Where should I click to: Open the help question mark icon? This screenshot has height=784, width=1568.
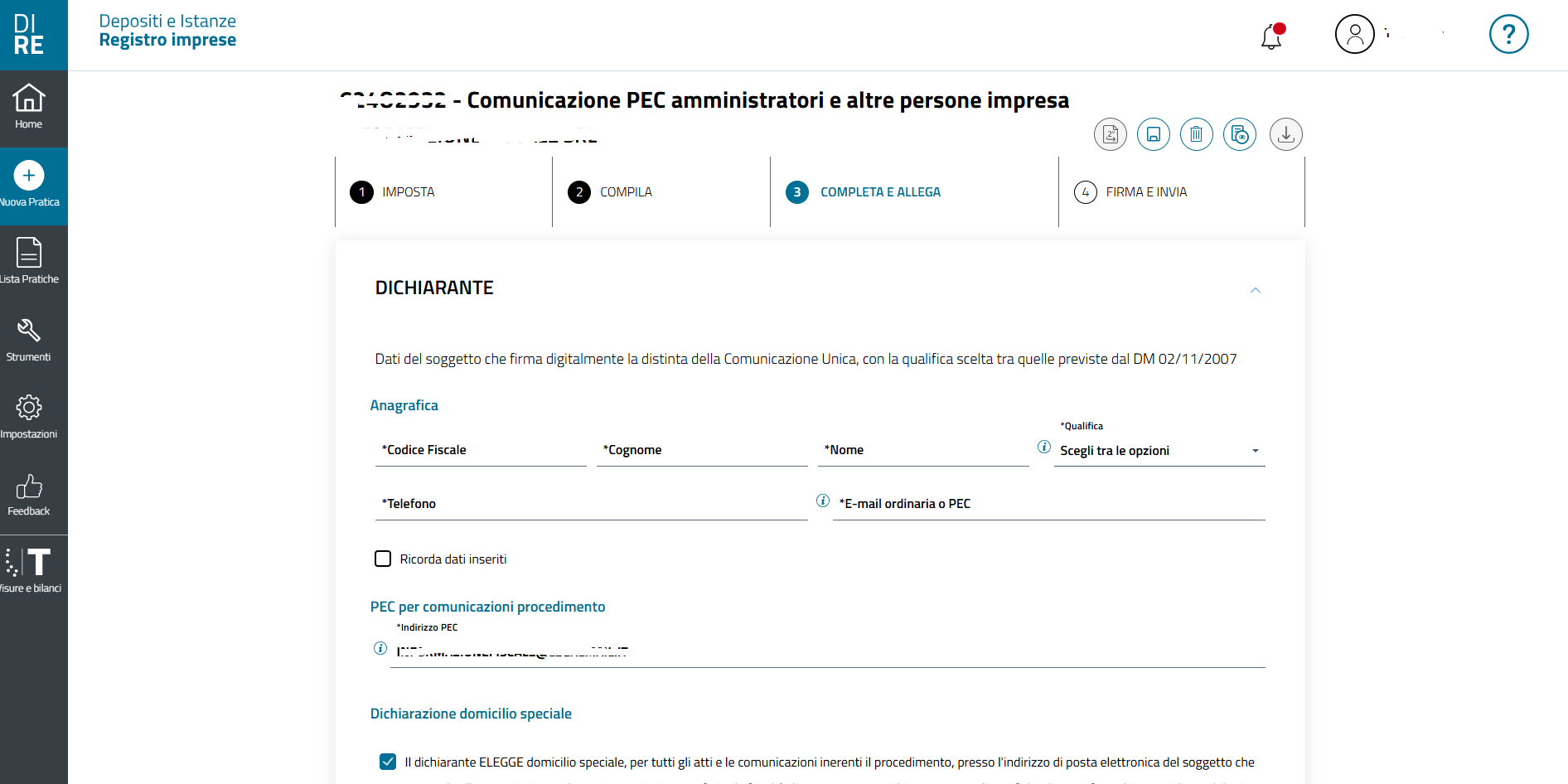click(1508, 34)
